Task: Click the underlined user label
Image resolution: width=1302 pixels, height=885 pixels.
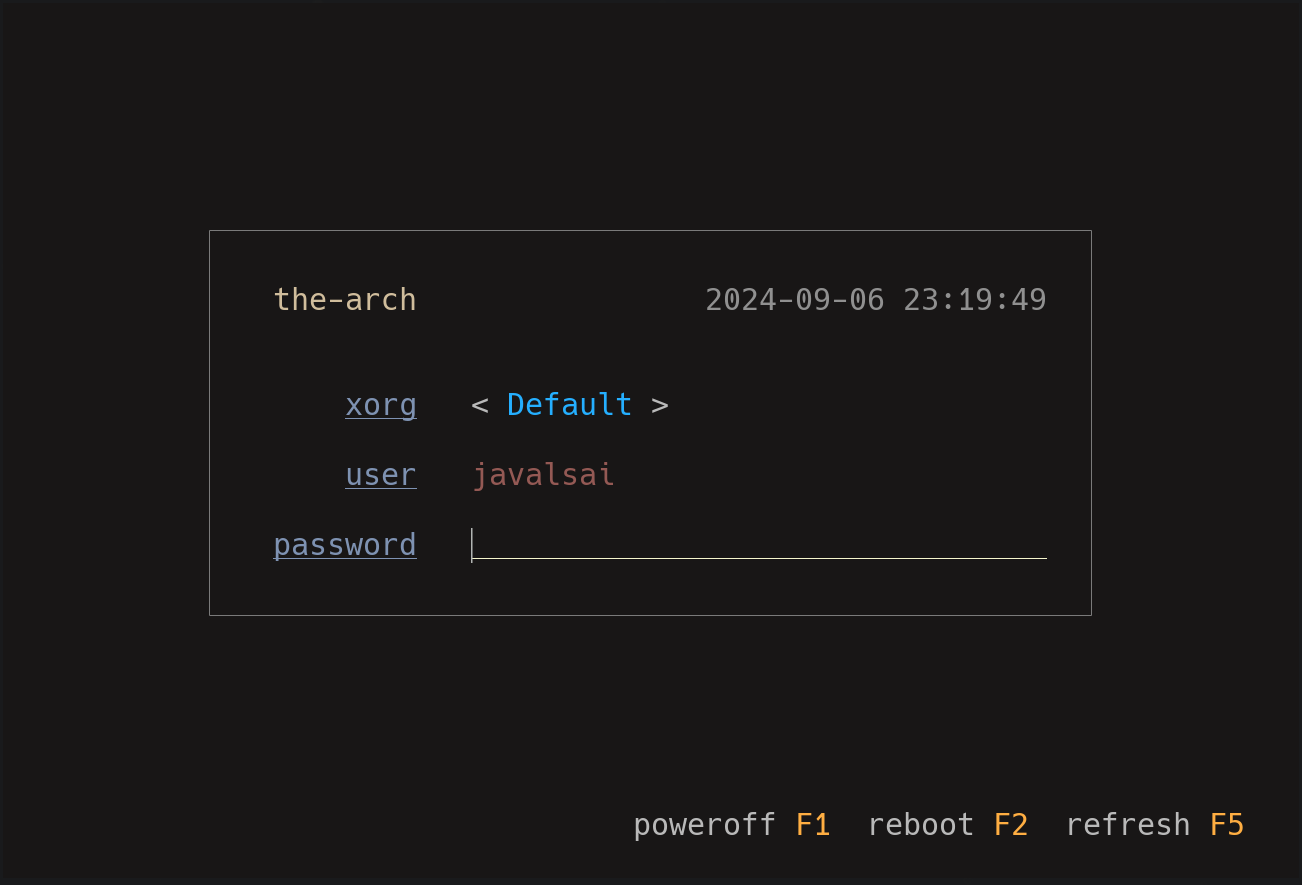Action: coord(381,474)
